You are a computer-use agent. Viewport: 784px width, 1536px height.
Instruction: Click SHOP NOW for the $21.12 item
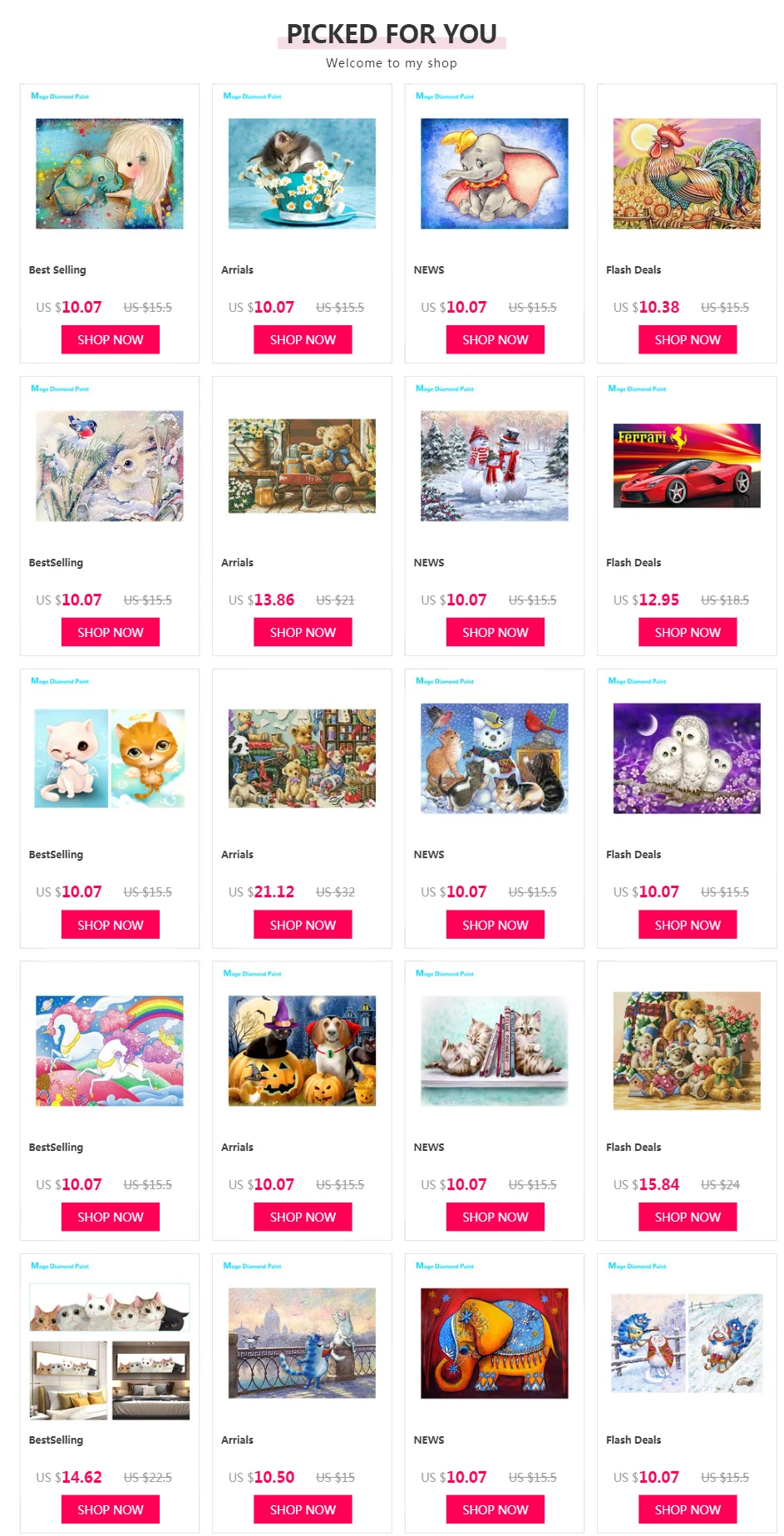pyautogui.click(x=303, y=925)
